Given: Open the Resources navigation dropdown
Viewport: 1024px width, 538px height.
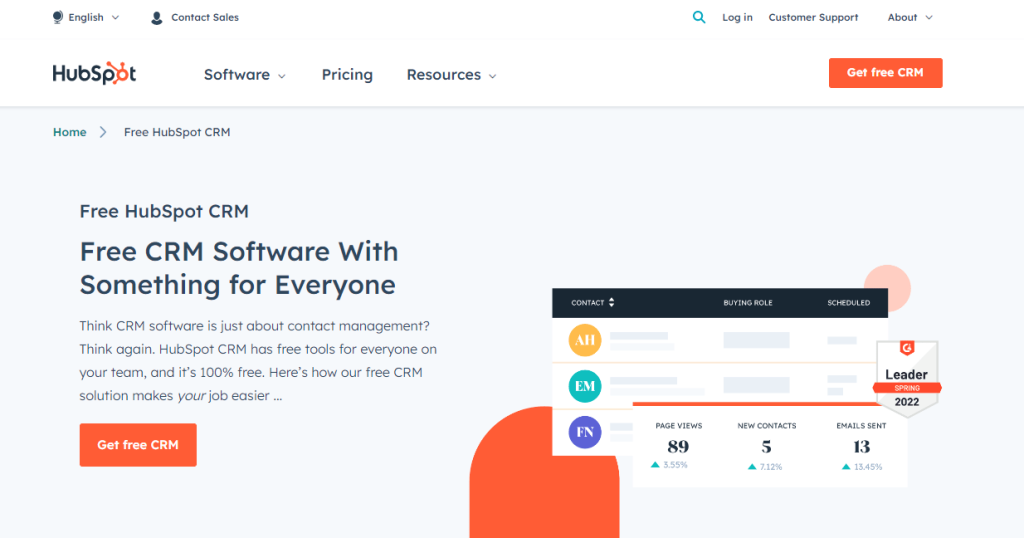Looking at the screenshot, I should (x=451, y=75).
